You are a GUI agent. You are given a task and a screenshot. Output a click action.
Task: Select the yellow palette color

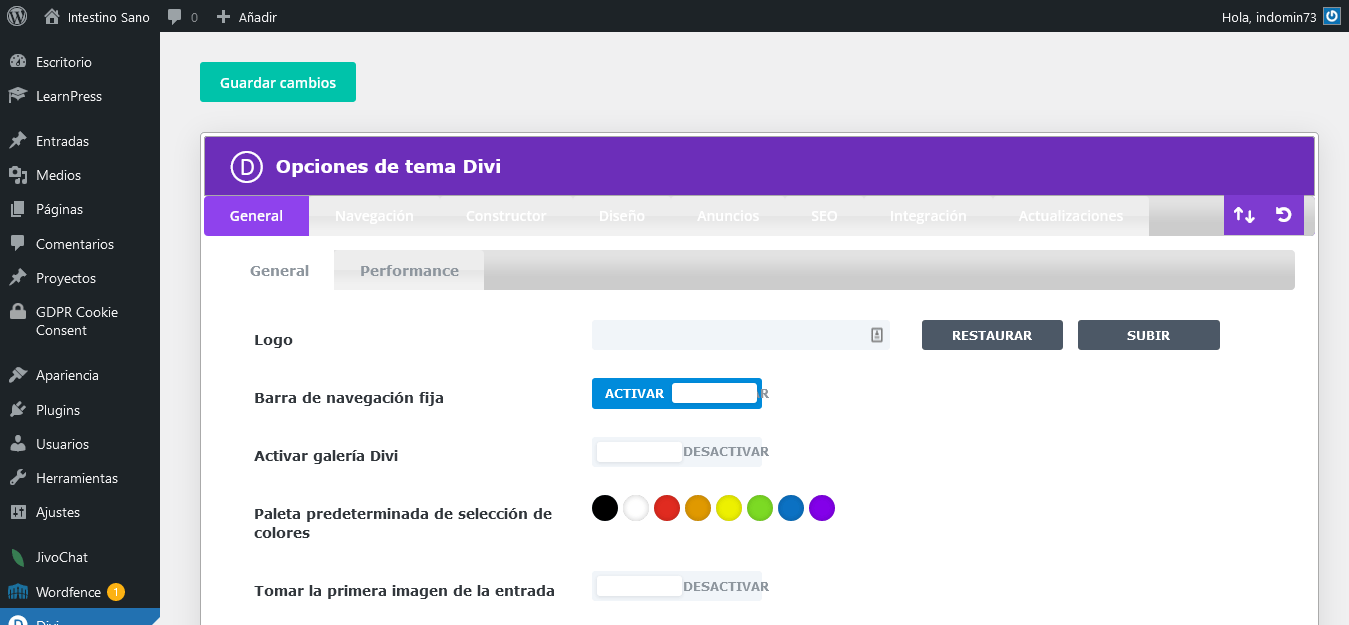[729, 508]
